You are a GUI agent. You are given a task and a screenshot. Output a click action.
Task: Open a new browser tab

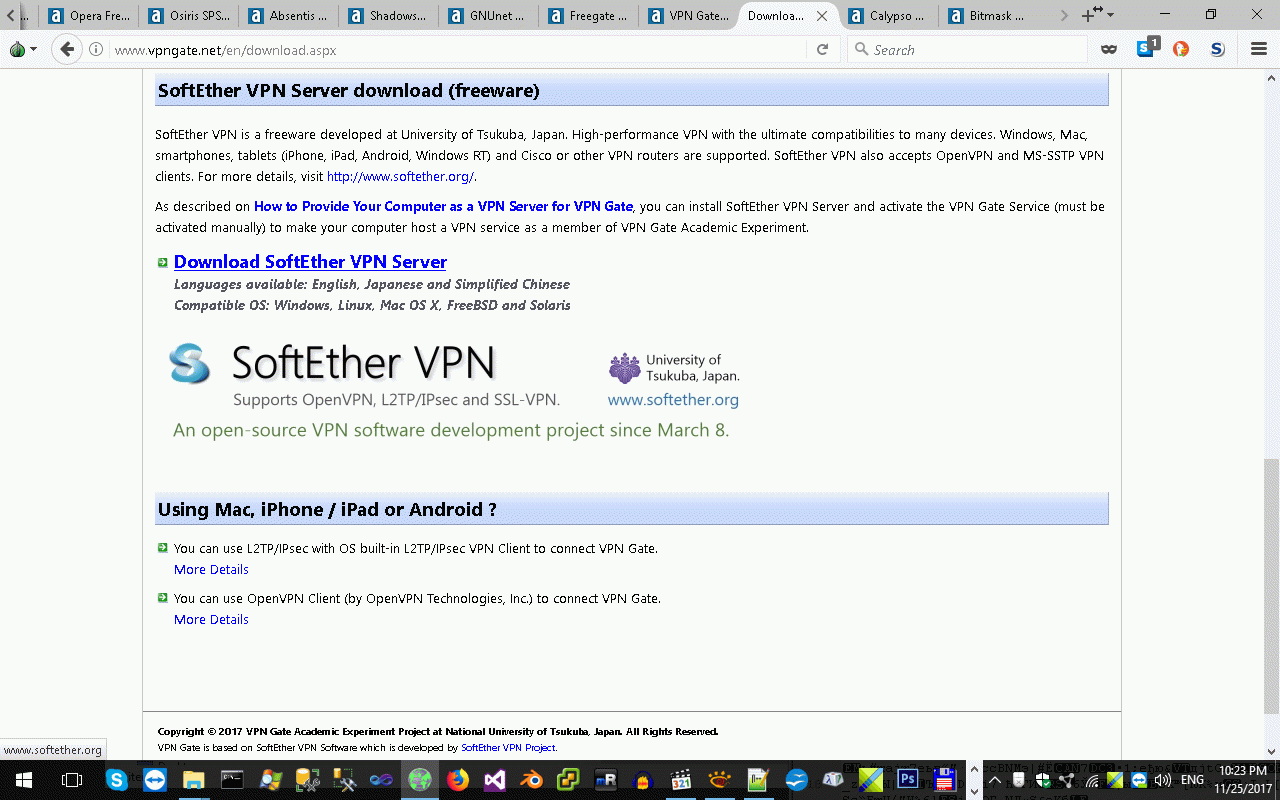point(1090,15)
